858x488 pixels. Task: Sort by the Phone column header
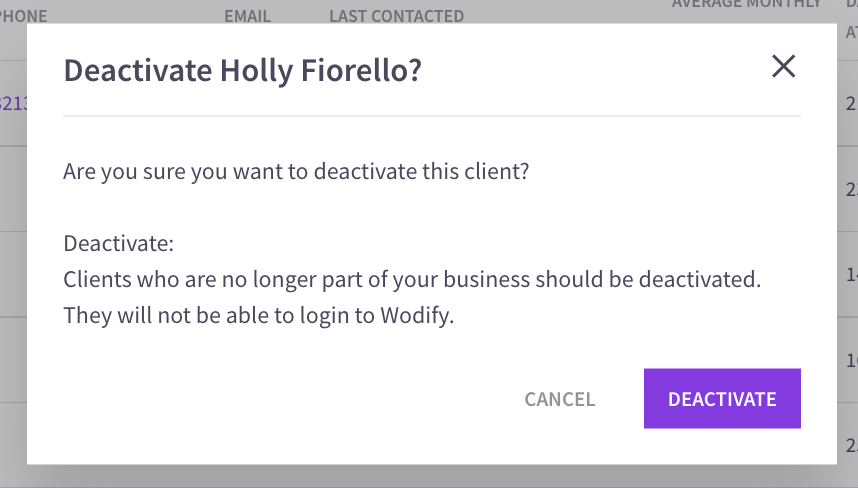coord(23,16)
